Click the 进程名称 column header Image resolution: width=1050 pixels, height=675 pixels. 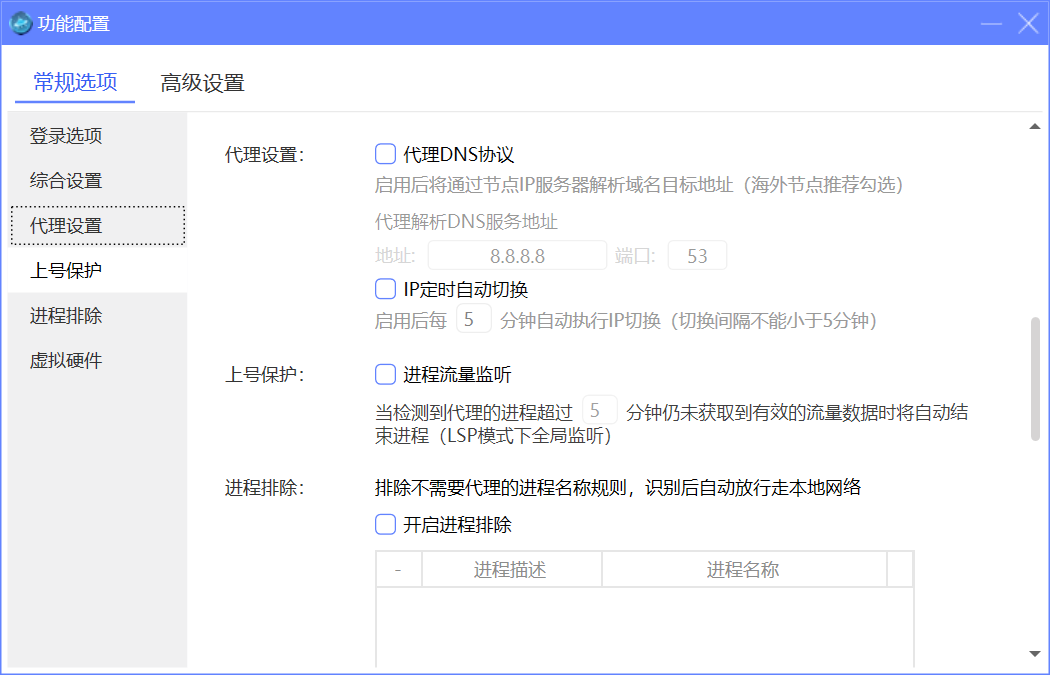743,570
